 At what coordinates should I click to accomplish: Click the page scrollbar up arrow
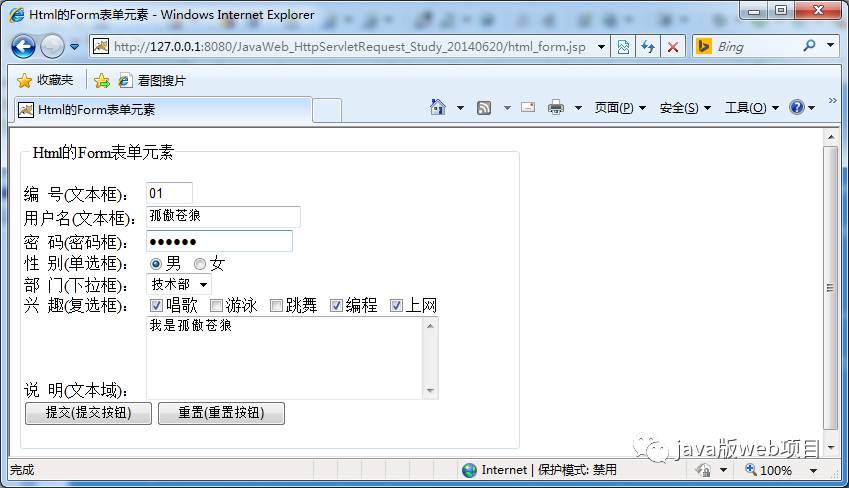831,138
